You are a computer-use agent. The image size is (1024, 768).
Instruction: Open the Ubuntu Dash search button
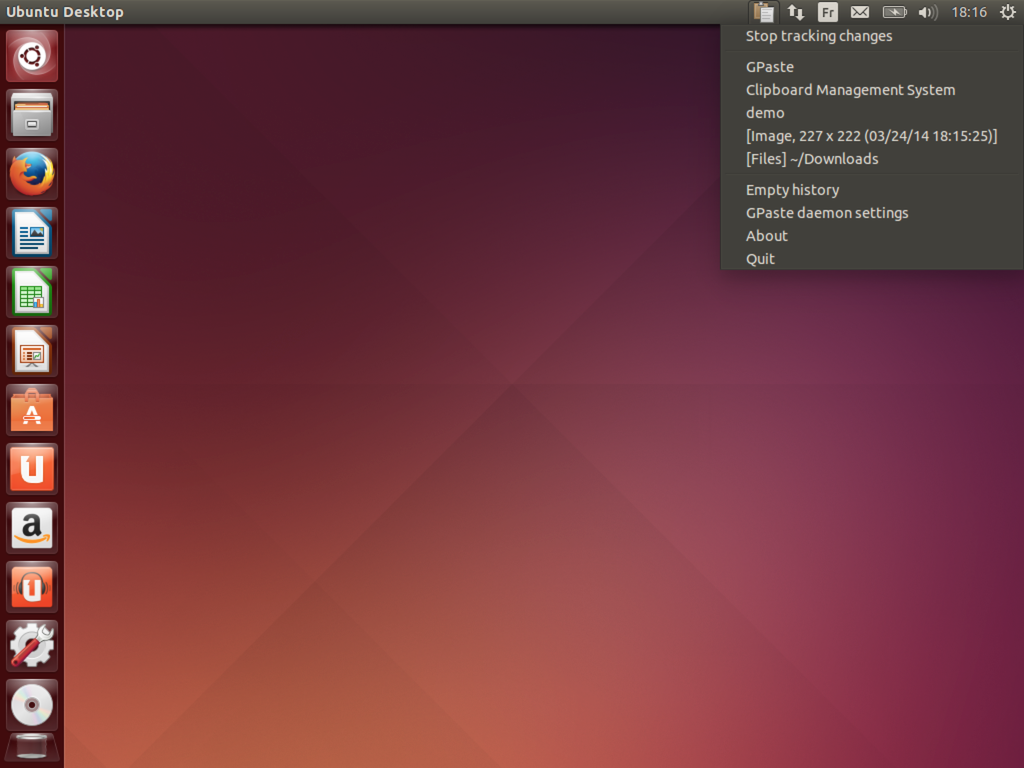click(32, 56)
